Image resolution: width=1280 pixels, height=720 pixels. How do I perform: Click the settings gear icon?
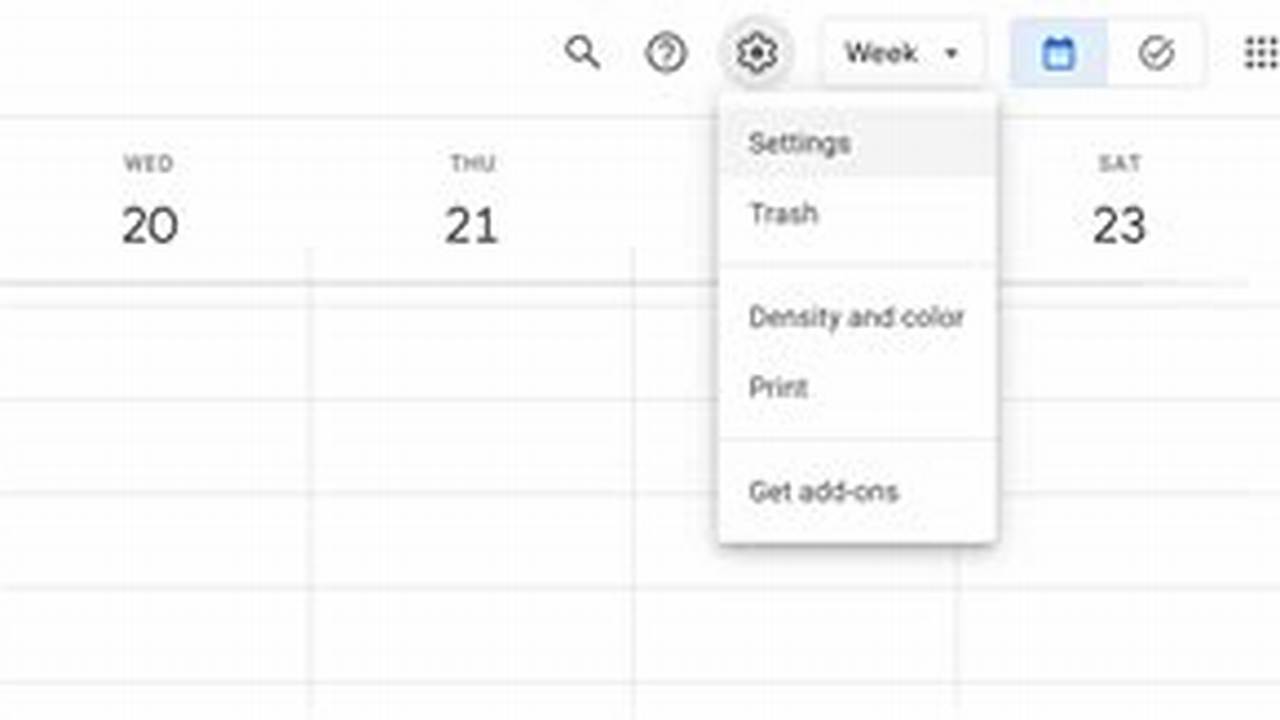point(757,53)
